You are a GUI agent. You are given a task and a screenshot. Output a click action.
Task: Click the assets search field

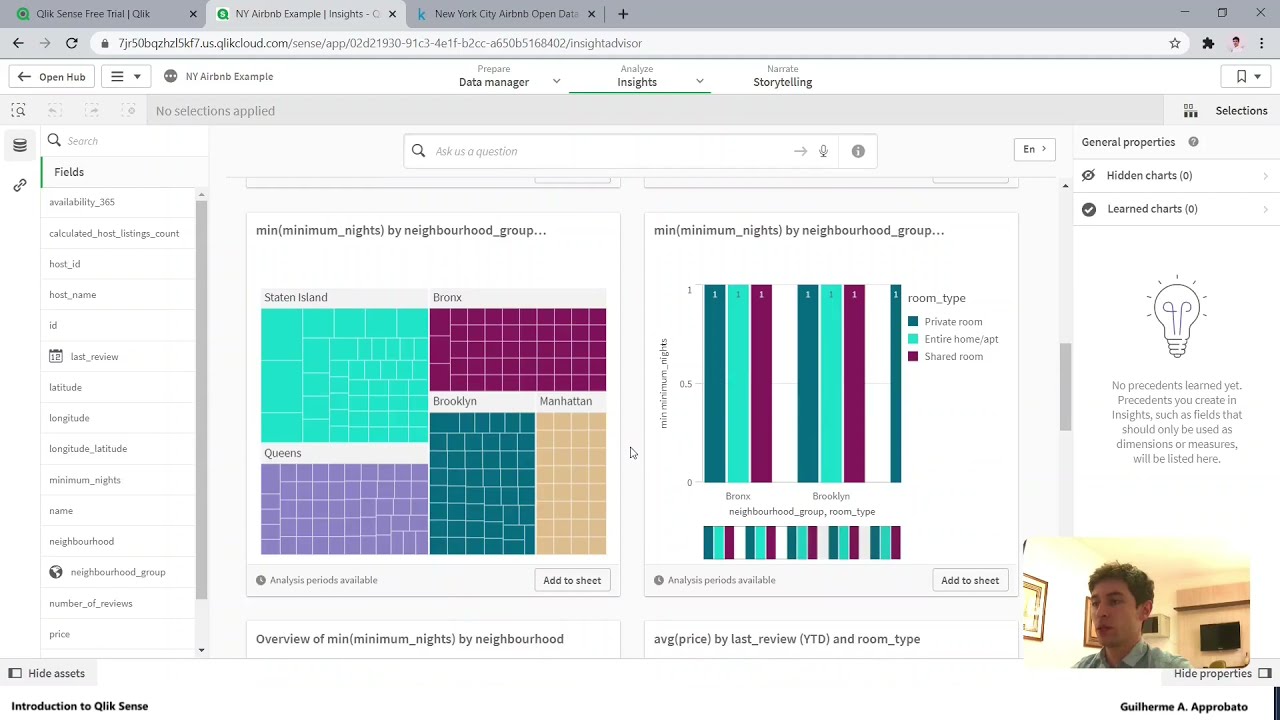tap(125, 141)
